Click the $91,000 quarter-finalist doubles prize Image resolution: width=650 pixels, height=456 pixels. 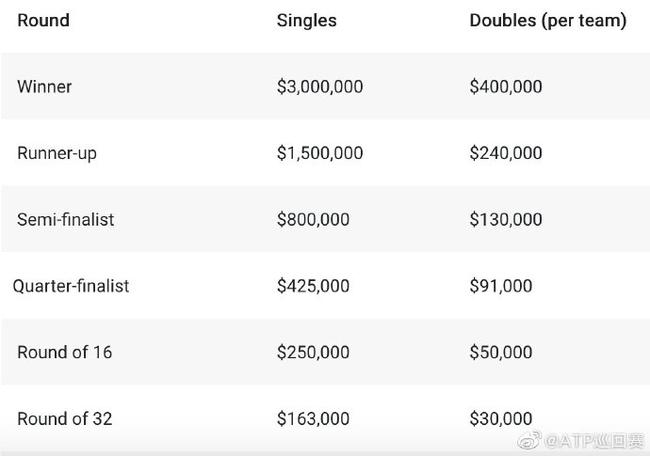click(501, 286)
